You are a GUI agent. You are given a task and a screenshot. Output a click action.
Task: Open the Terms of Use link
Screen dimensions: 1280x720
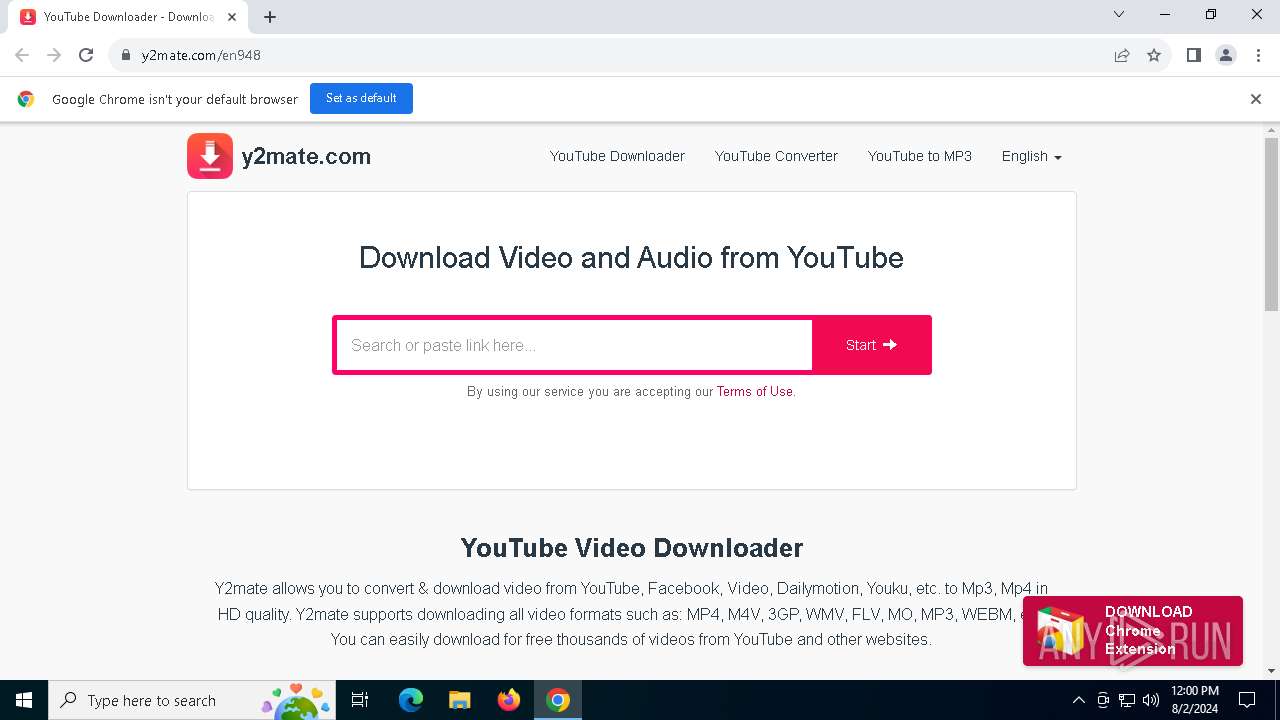pyautogui.click(x=754, y=392)
